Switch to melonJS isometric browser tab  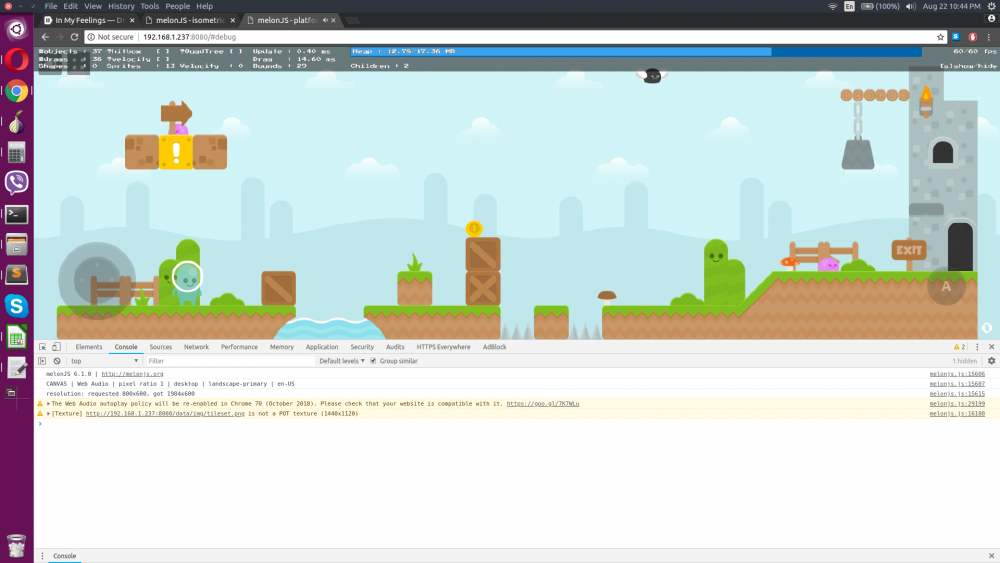pos(189,20)
